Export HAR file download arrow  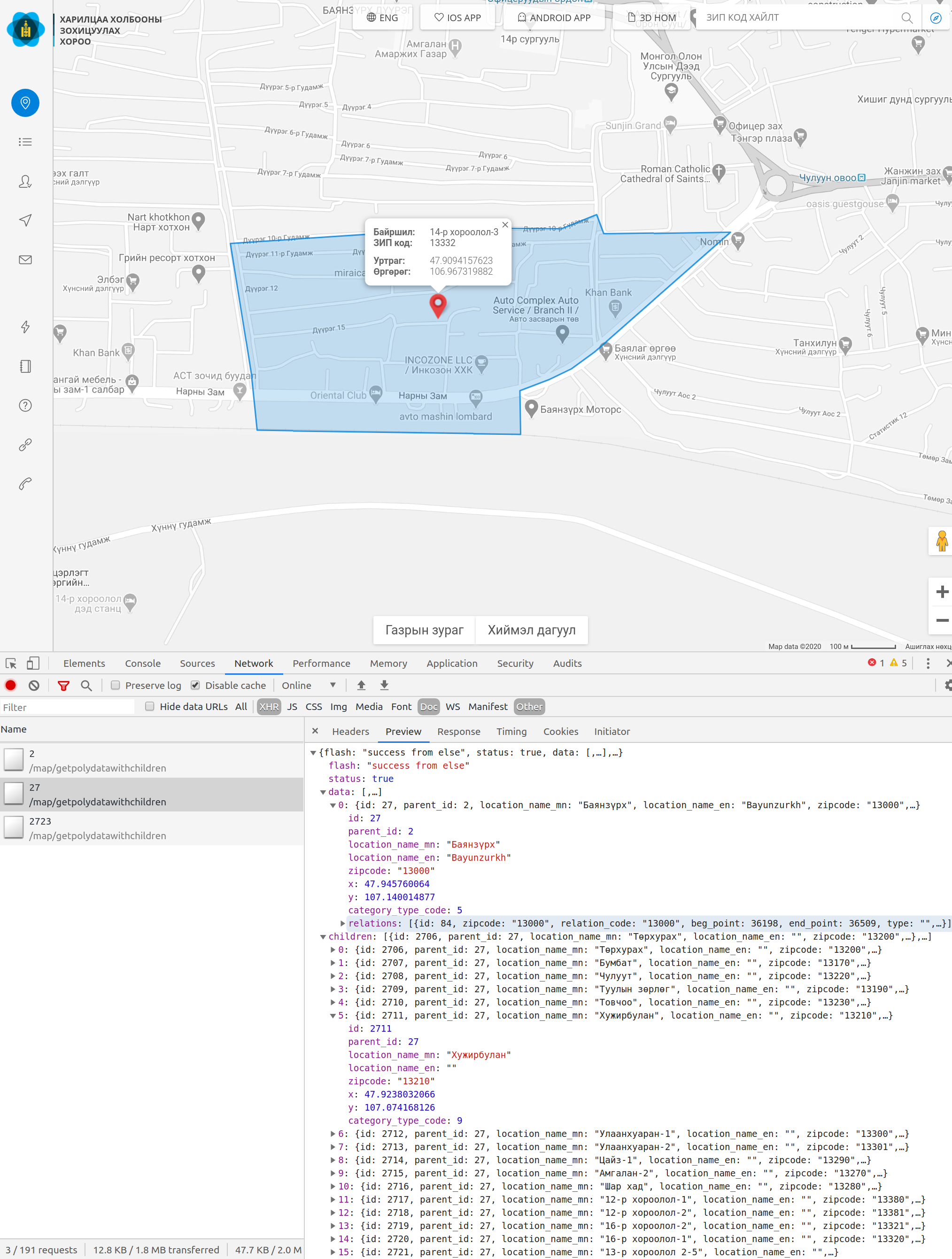pyautogui.click(x=384, y=685)
